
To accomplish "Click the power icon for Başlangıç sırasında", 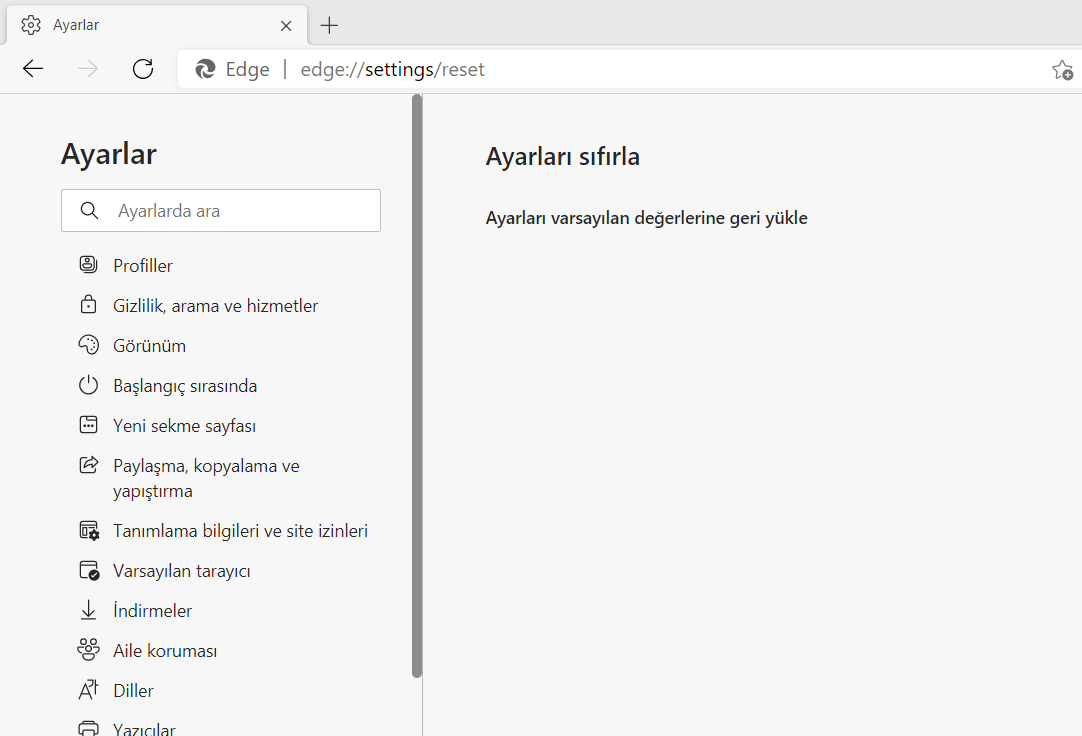I will 89,385.
